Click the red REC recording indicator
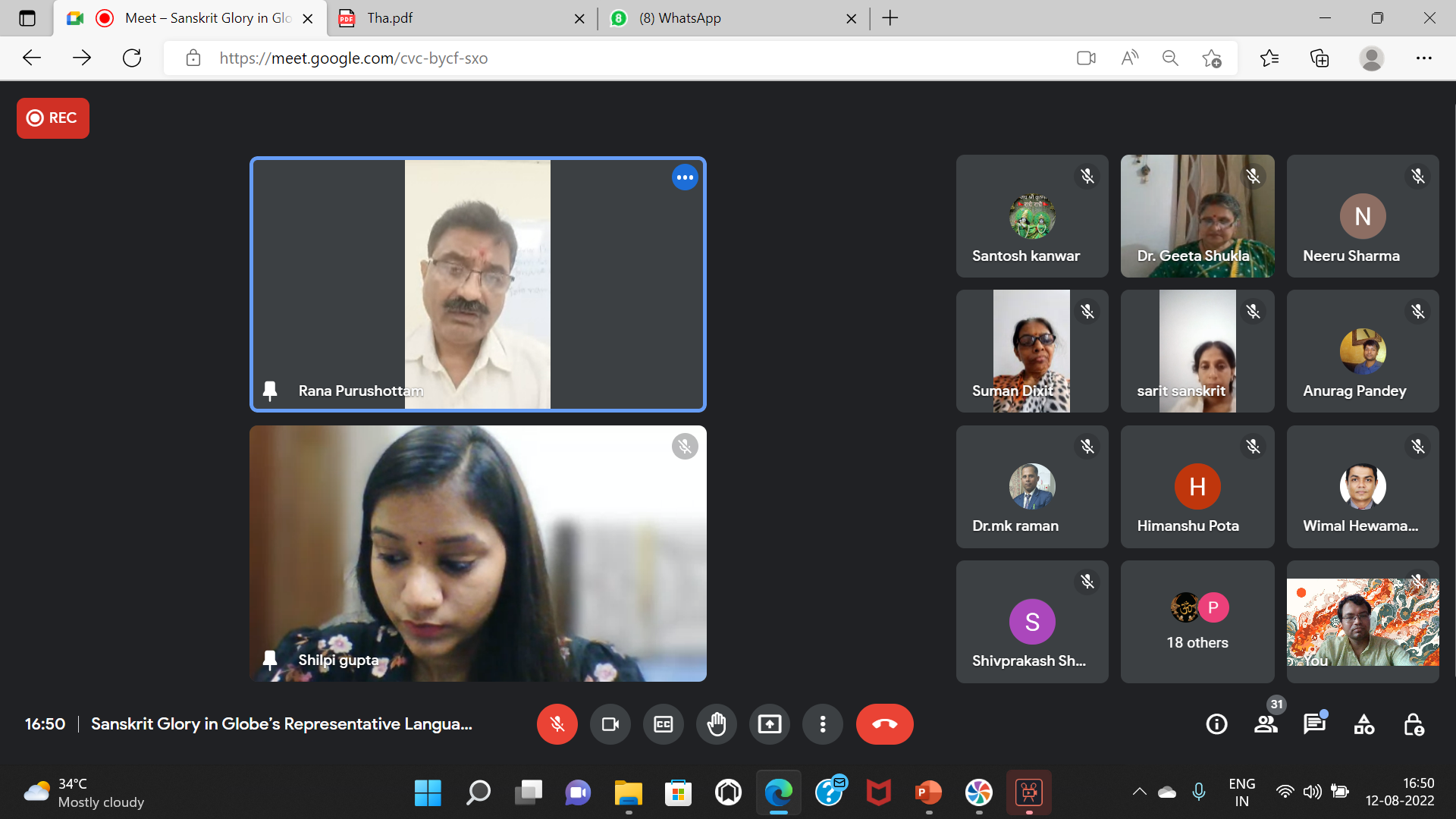This screenshot has height=819, width=1456. tap(52, 118)
